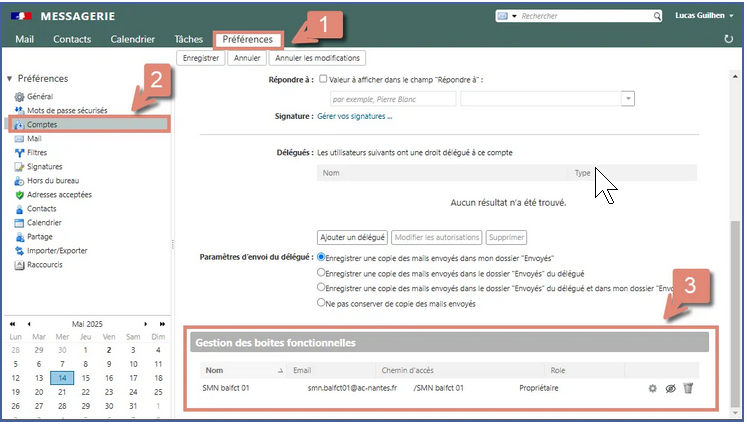Enable the 'Répondre à' checkbox
The width and height of the screenshot is (747, 425).
coord(323,79)
